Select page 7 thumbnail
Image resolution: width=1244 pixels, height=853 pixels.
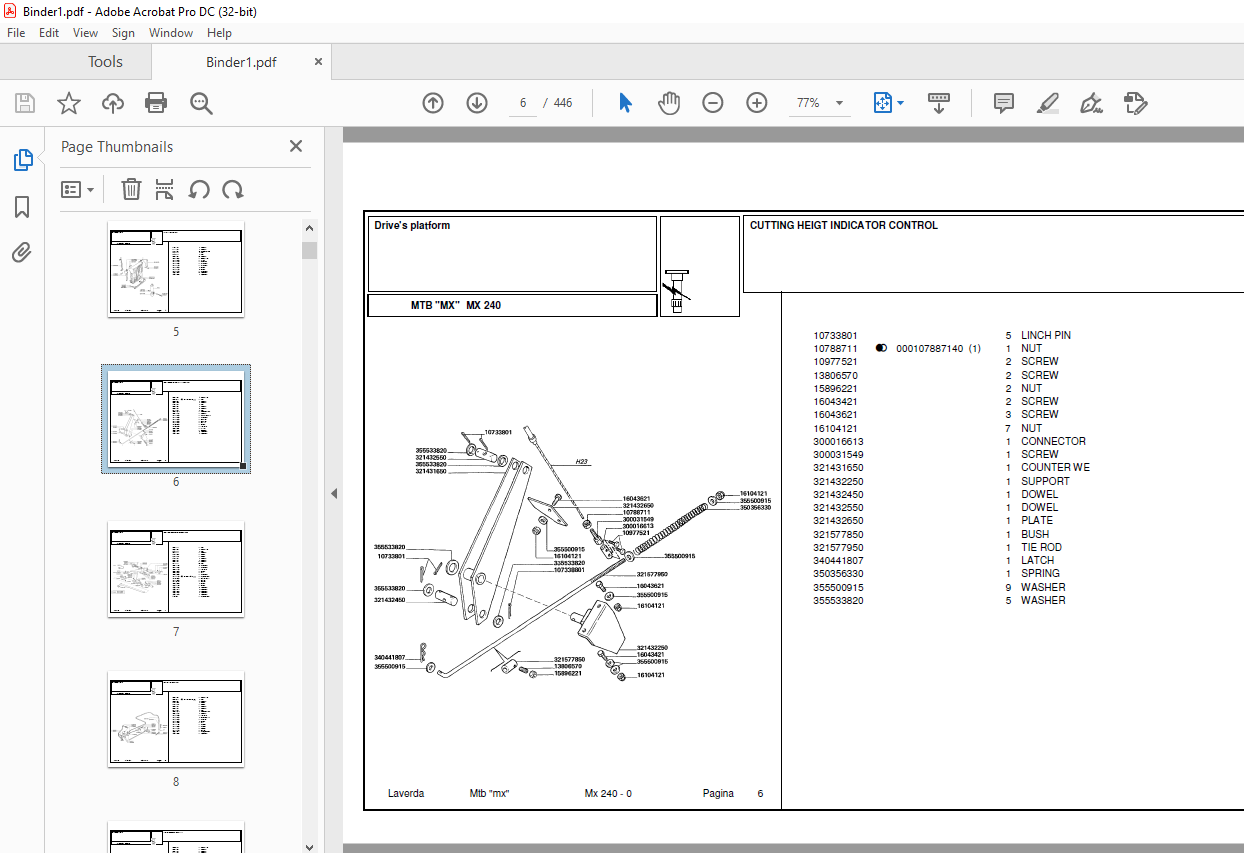(x=176, y=569)
